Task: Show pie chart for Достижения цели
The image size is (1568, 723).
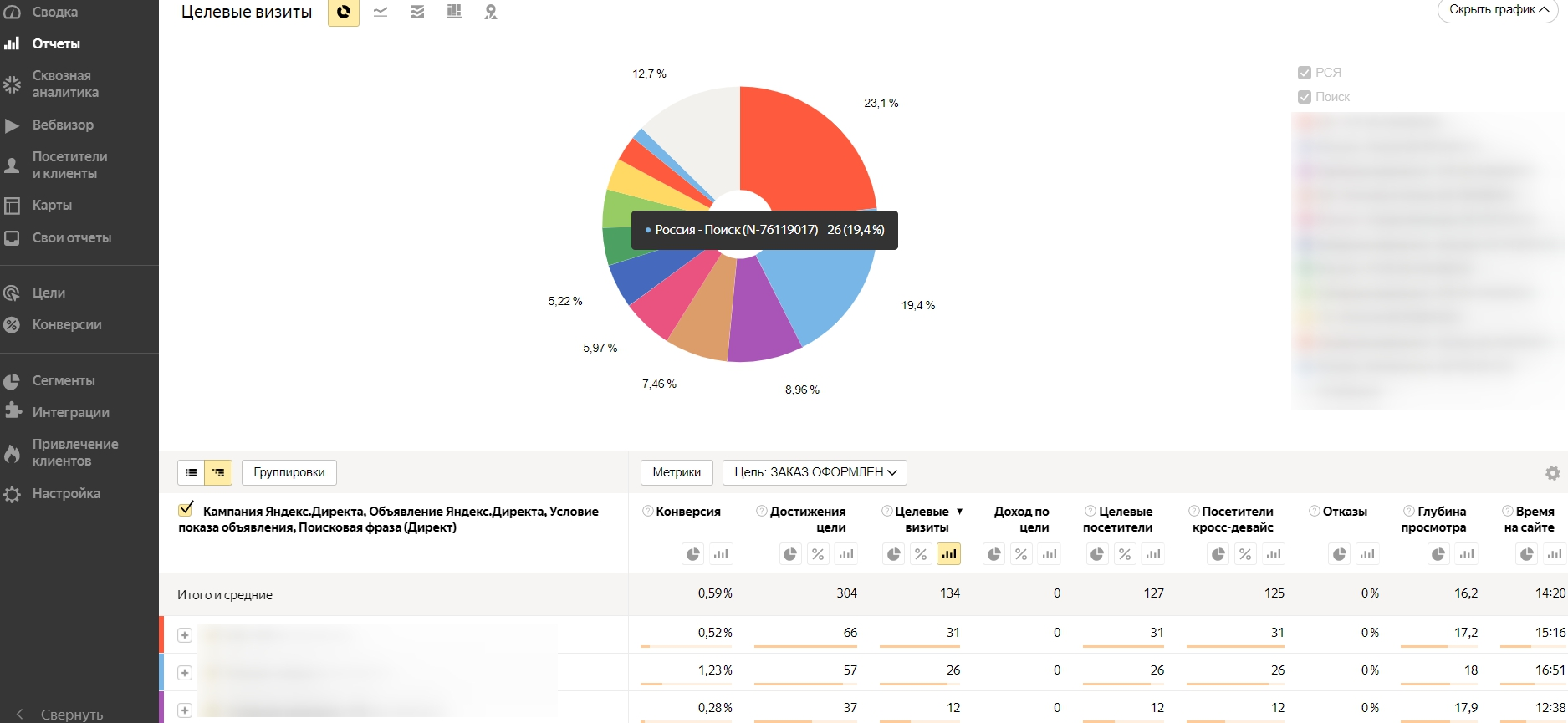Action: point(791,553)
